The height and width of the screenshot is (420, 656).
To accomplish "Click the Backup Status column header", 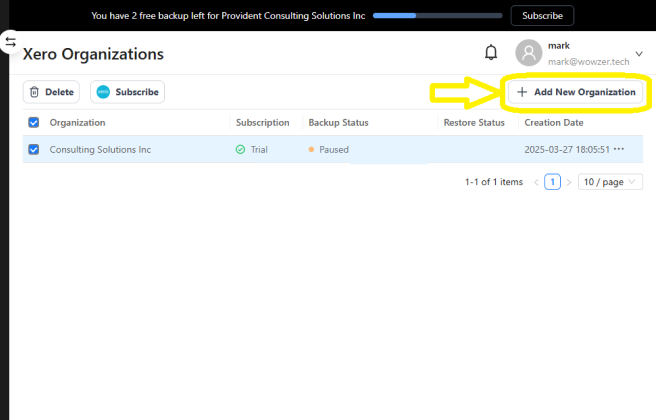I will click(x=338, y=123).
